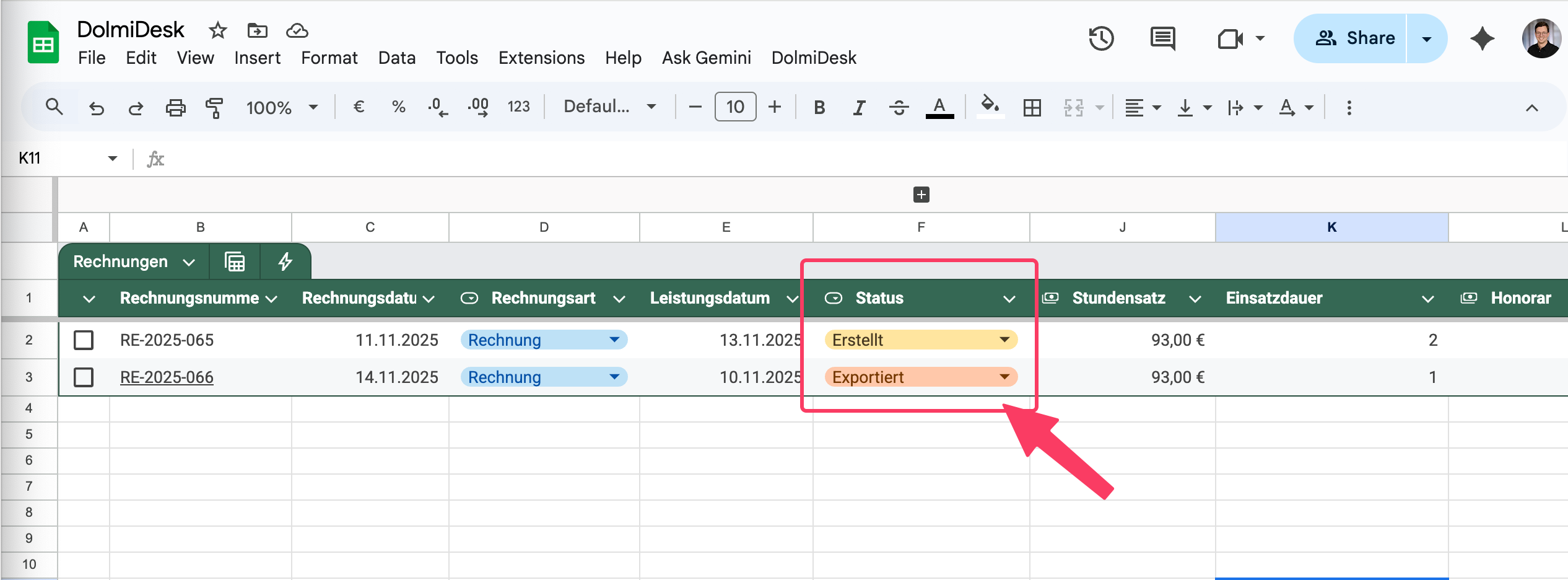Open version history clock icon
The height and width of the screenshot is (580, 1568).
[1101, 38]
